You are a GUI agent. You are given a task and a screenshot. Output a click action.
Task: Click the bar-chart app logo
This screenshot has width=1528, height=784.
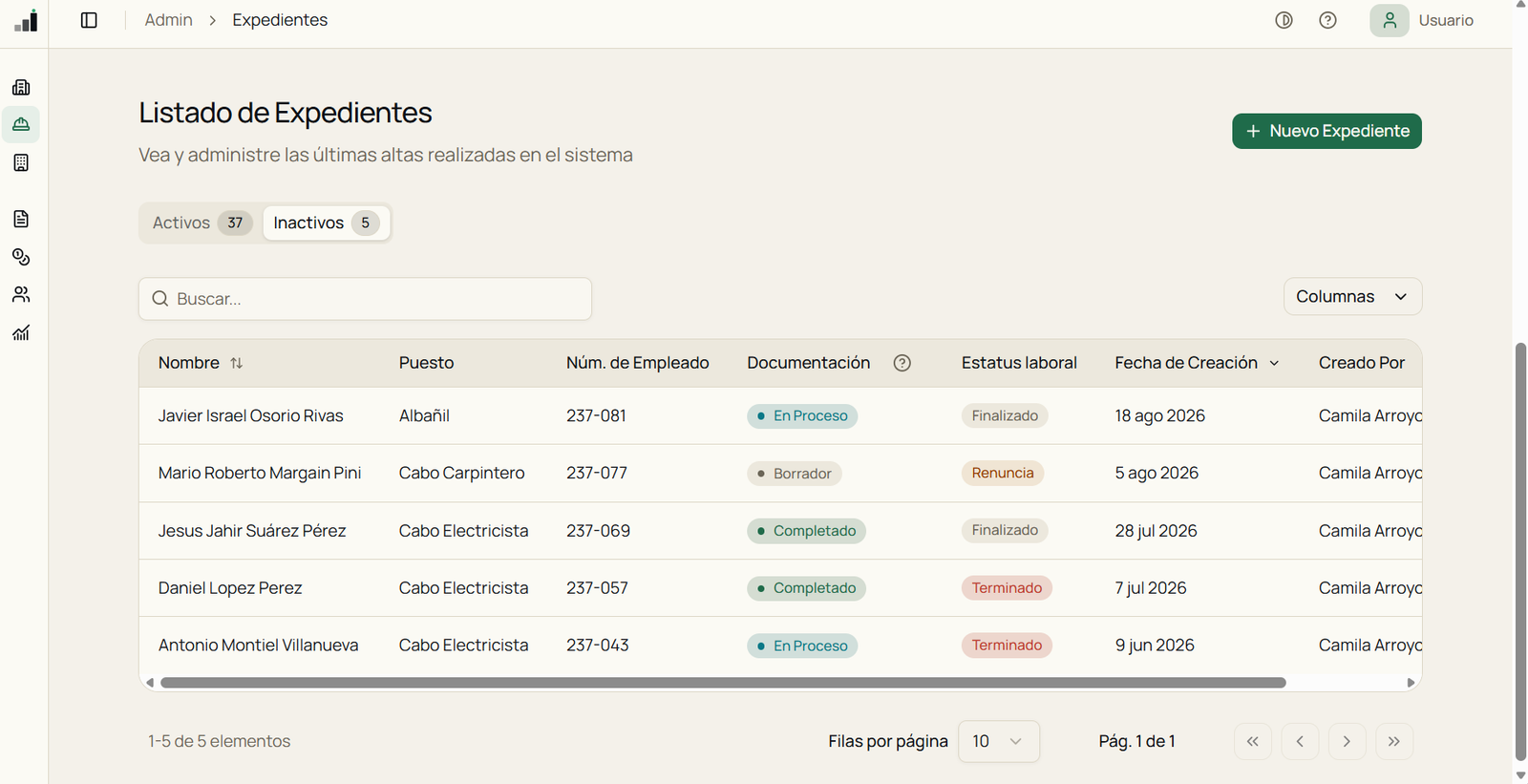point(27,20)
